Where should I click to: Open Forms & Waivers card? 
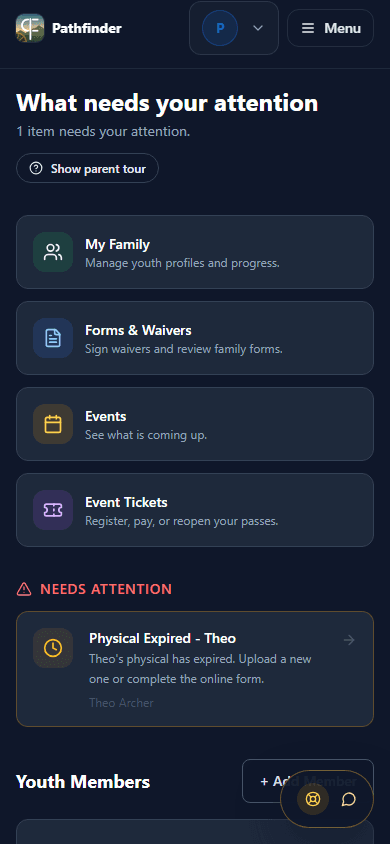195,338
